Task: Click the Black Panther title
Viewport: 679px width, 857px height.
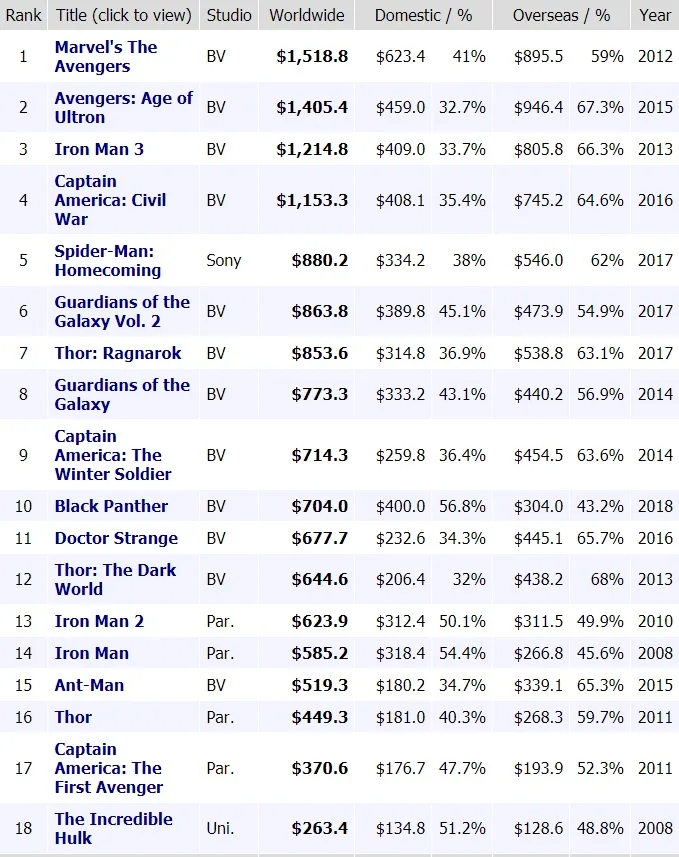Action: pyautogui.click(x=111, y=506)
